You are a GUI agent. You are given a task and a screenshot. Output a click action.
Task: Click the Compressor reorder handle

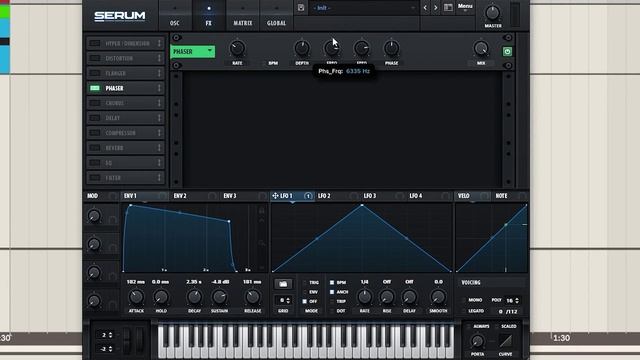[x=159, y=133]
